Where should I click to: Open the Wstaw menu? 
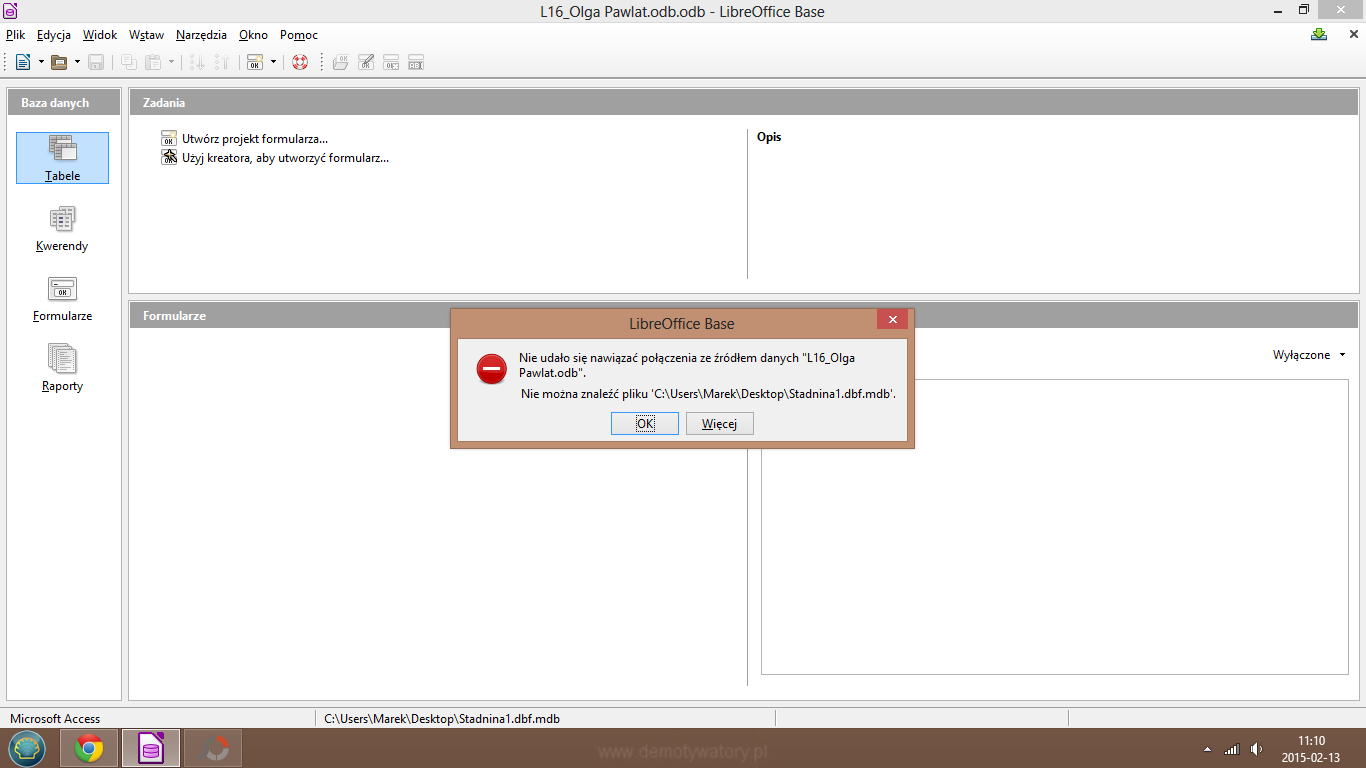(x=146, y=34)
